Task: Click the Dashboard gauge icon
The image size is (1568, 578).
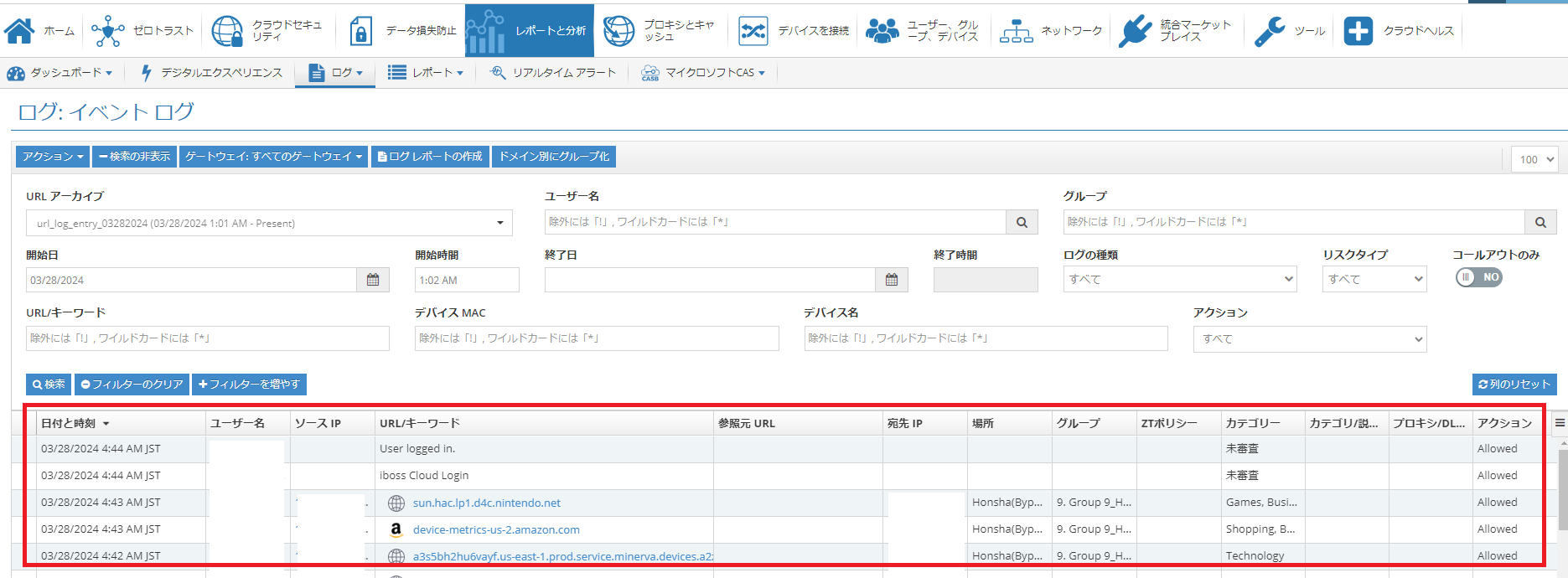Action: (16, 73)
